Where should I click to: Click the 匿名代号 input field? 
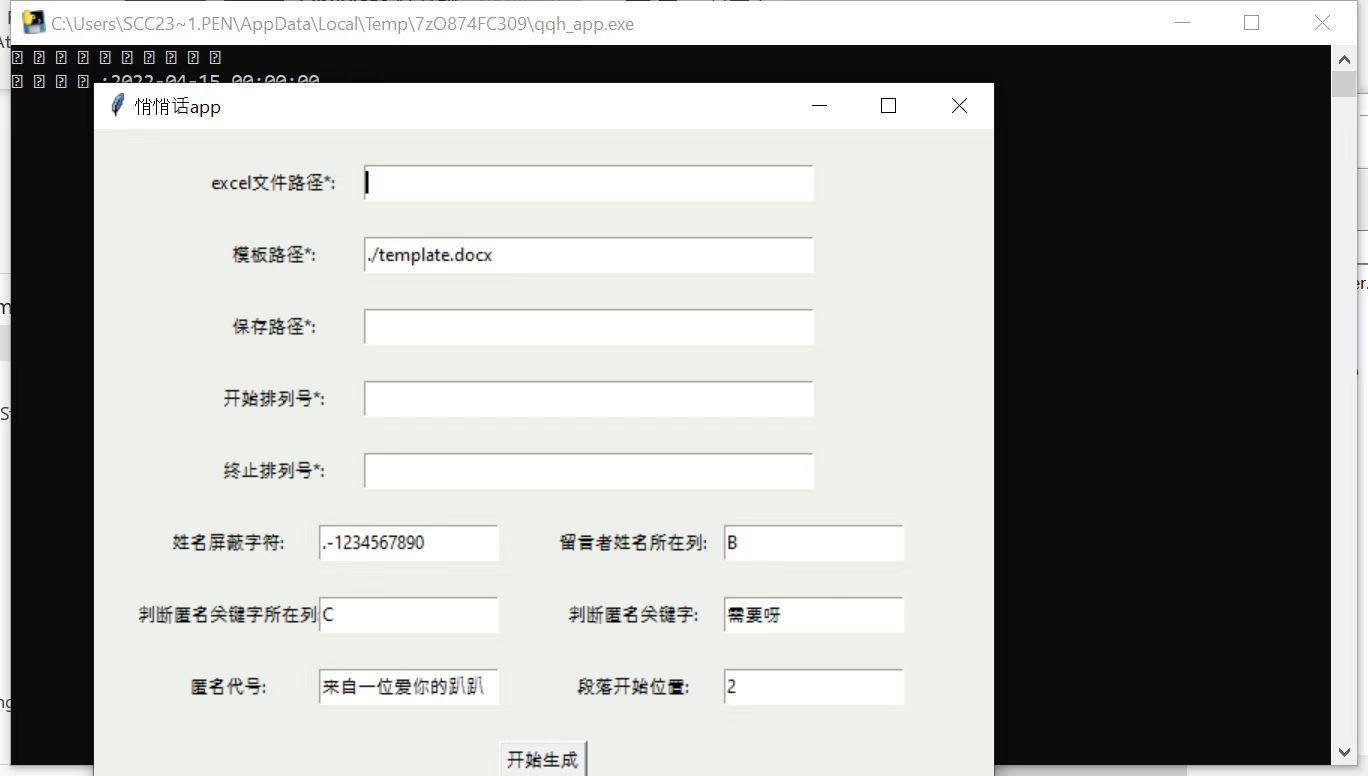pos(409,687)
